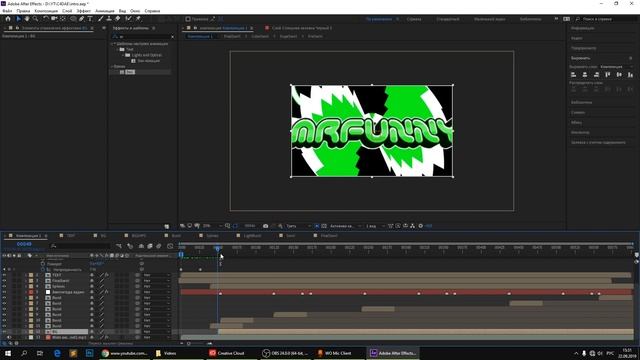
Task: Toggle the transparency grid in viewer
Action: 324,226
